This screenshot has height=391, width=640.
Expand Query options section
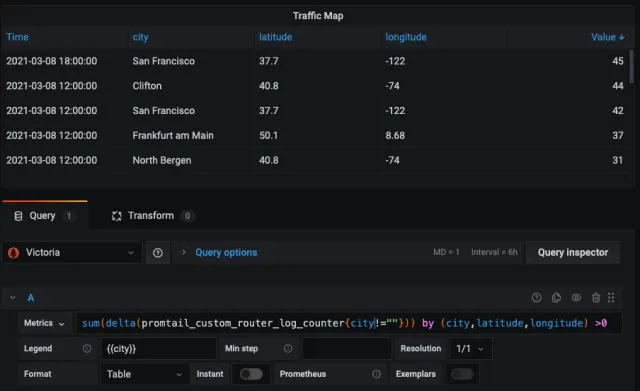click(x=226, y=253)
